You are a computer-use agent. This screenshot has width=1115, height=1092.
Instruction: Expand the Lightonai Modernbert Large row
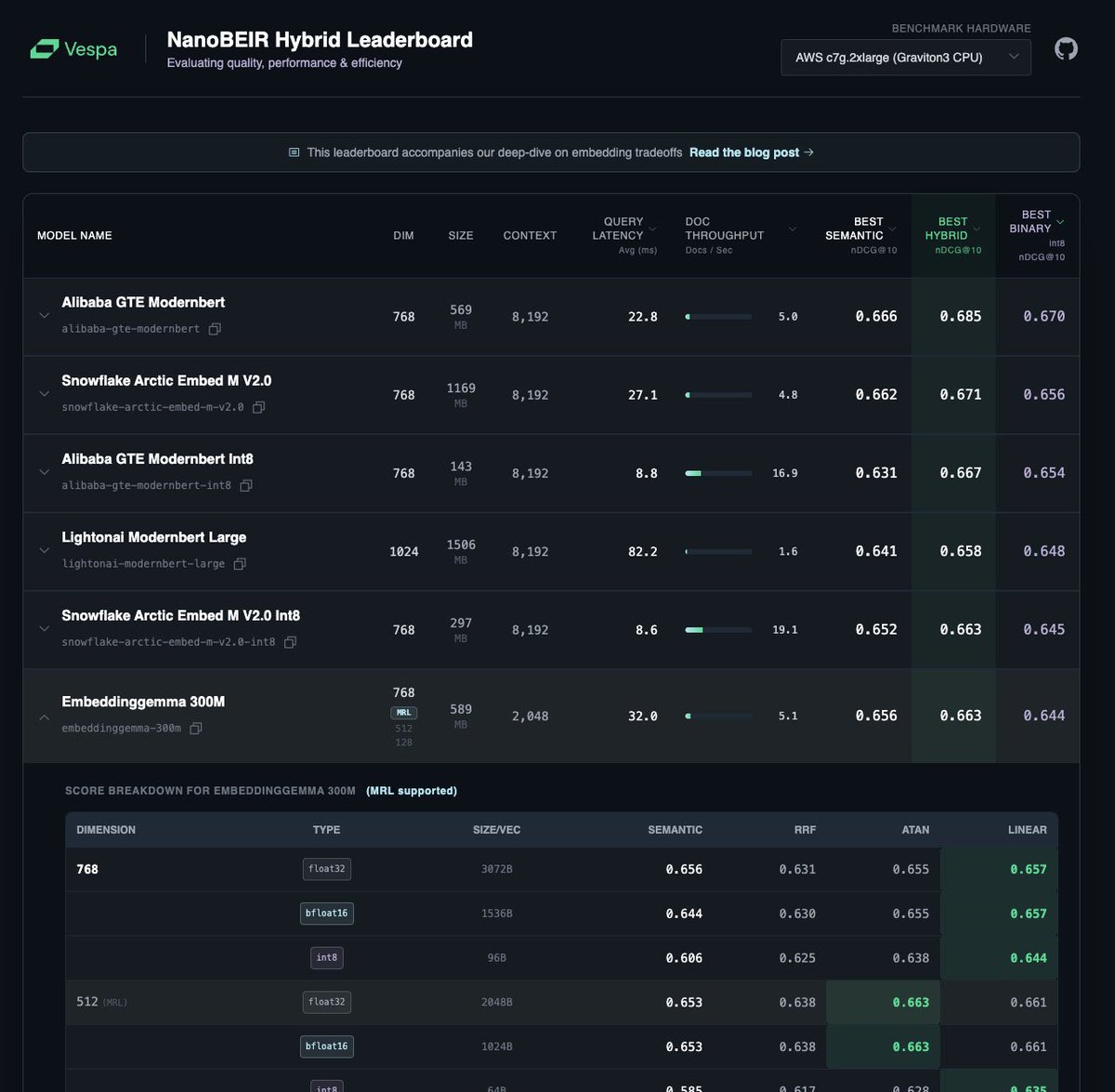tap(44, 550)
